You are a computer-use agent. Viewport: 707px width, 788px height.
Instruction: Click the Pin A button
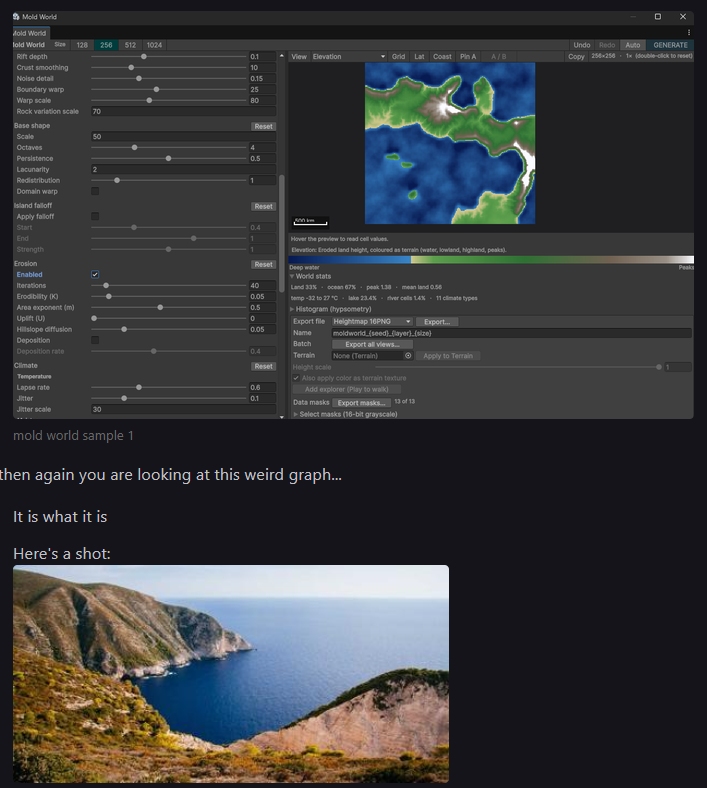coord(468,56)
